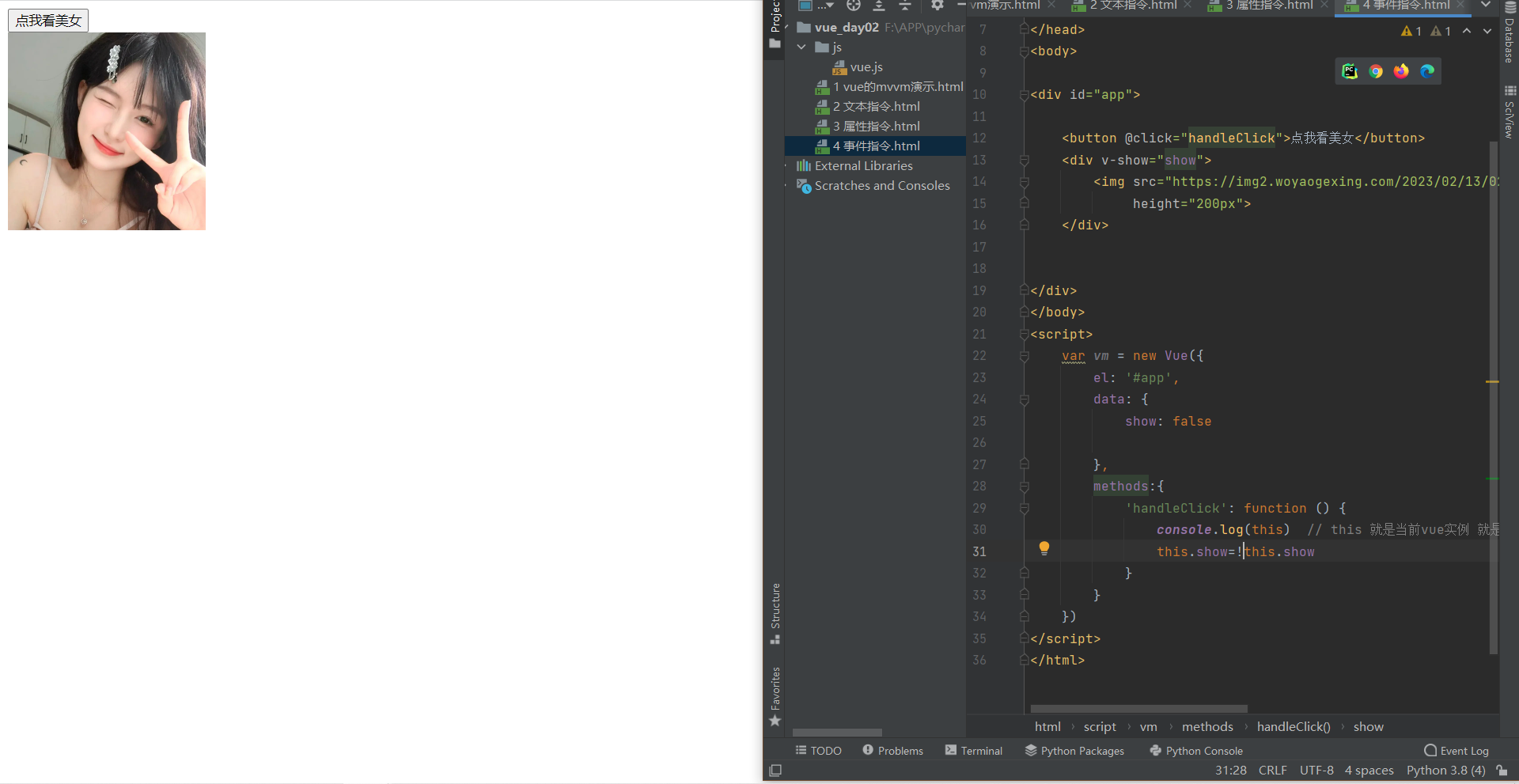Toggle tool window bars with the bottom-left icon
Screen dimensions: 1519x784
(775, 771)
